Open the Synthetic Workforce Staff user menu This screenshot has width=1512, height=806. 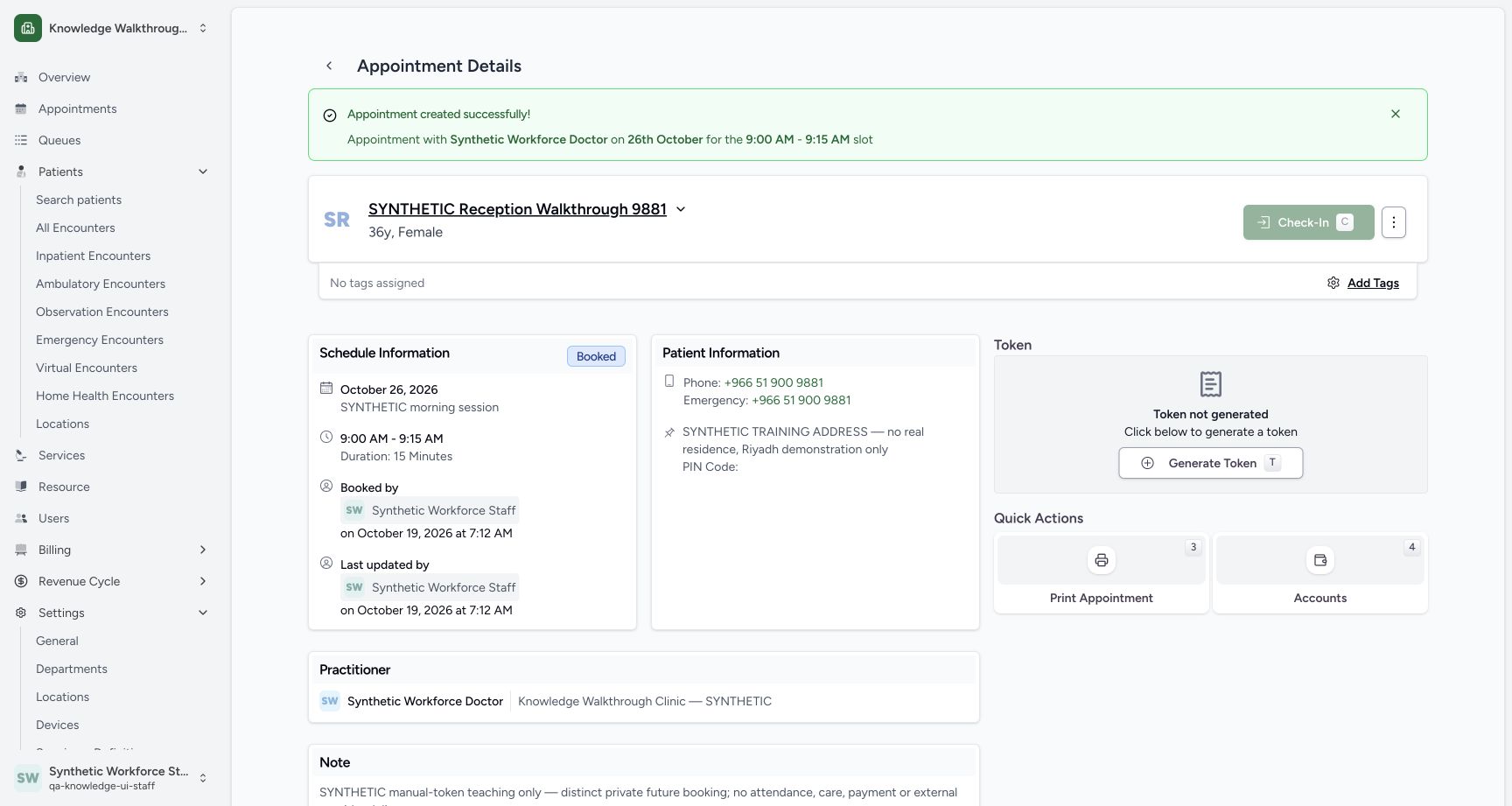[x=112, y=778]
